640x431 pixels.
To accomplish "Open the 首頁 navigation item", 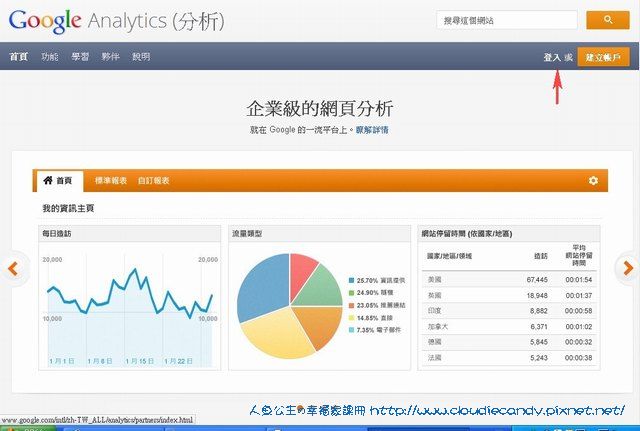I will click(18, 56).
